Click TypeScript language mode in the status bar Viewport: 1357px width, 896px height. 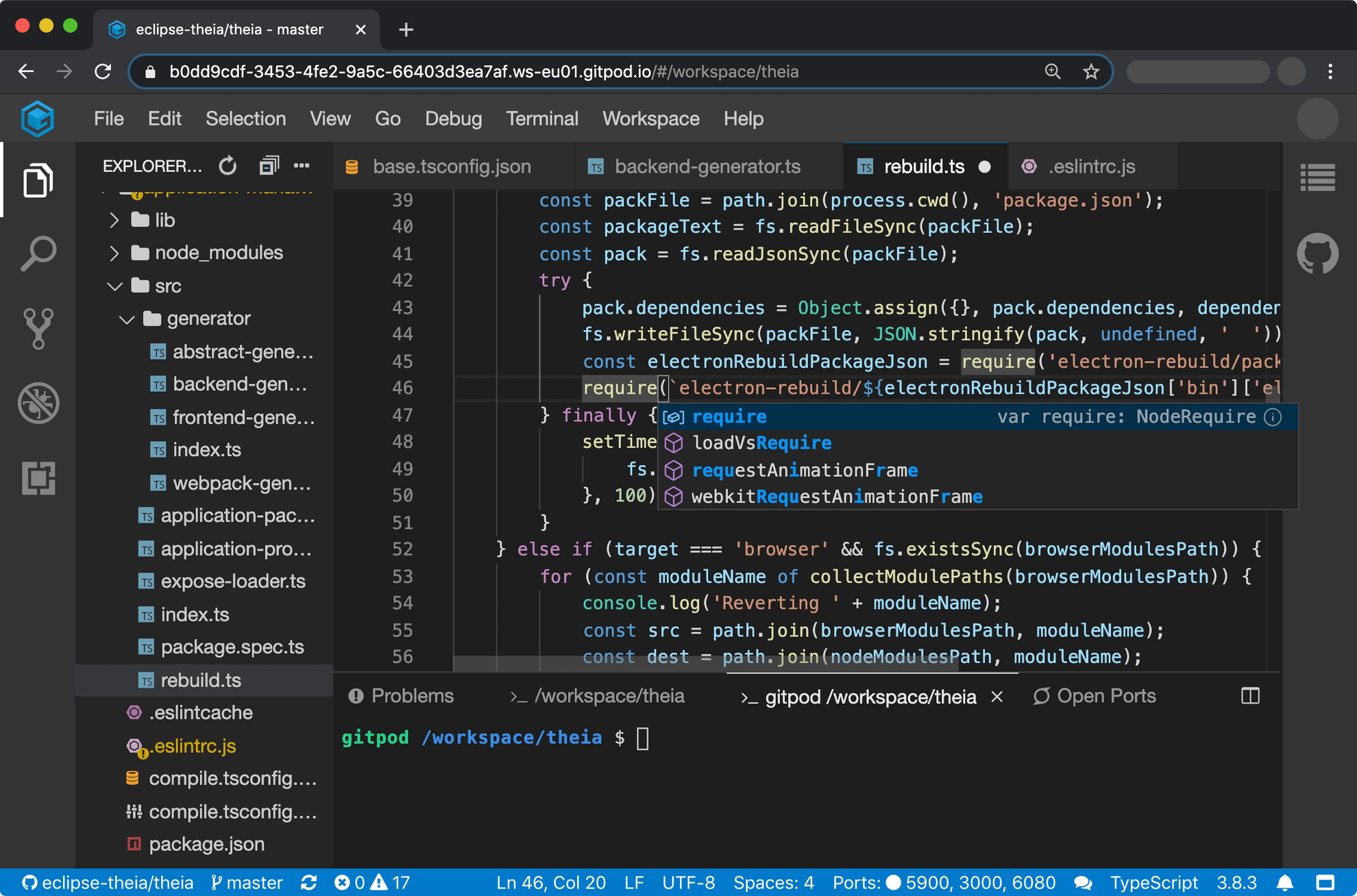pos(1153,882)
